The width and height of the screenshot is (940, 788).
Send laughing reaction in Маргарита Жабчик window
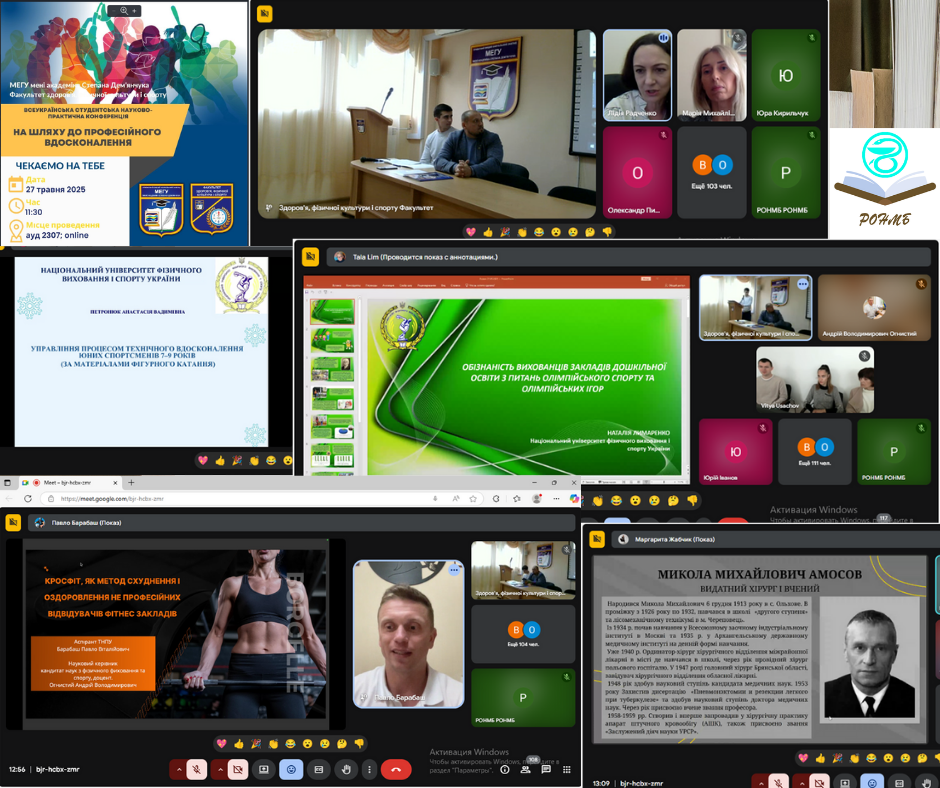point(871,758)
